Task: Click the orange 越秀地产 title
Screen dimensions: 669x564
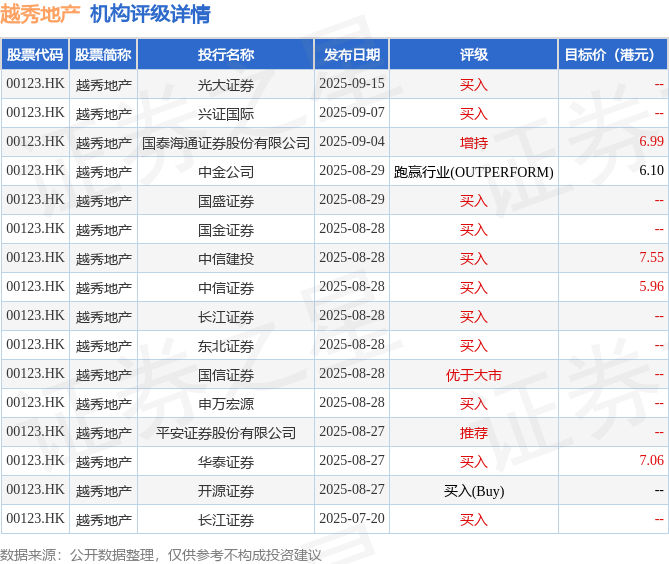Action: coord(40,14)
